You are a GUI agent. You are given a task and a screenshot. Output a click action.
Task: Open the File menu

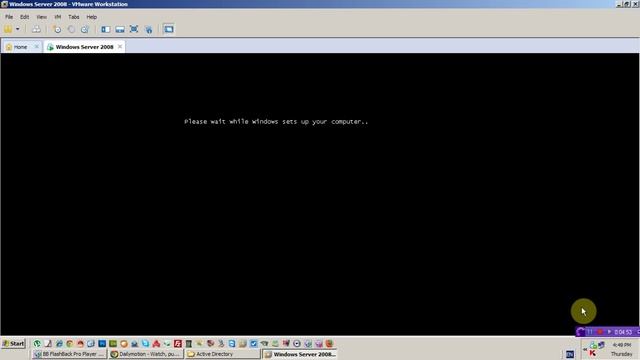click(9, 17)
